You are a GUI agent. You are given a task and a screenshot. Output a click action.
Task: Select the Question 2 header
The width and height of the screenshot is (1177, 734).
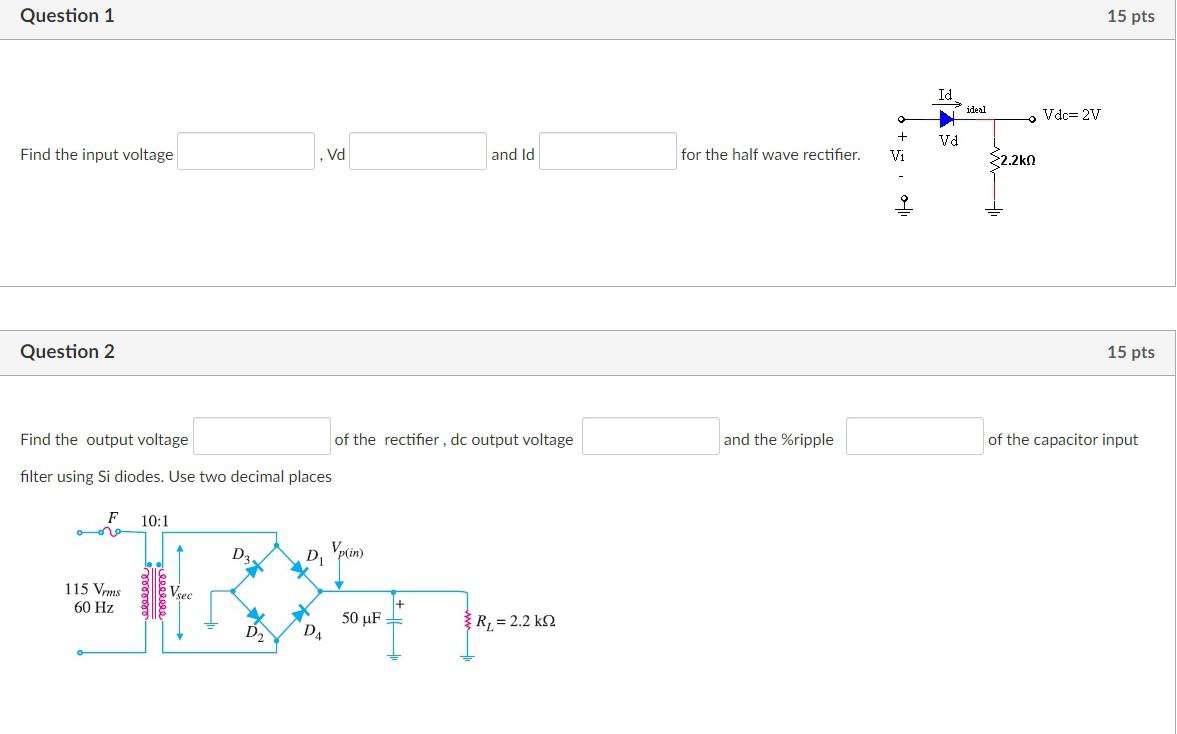pos(66,351)
